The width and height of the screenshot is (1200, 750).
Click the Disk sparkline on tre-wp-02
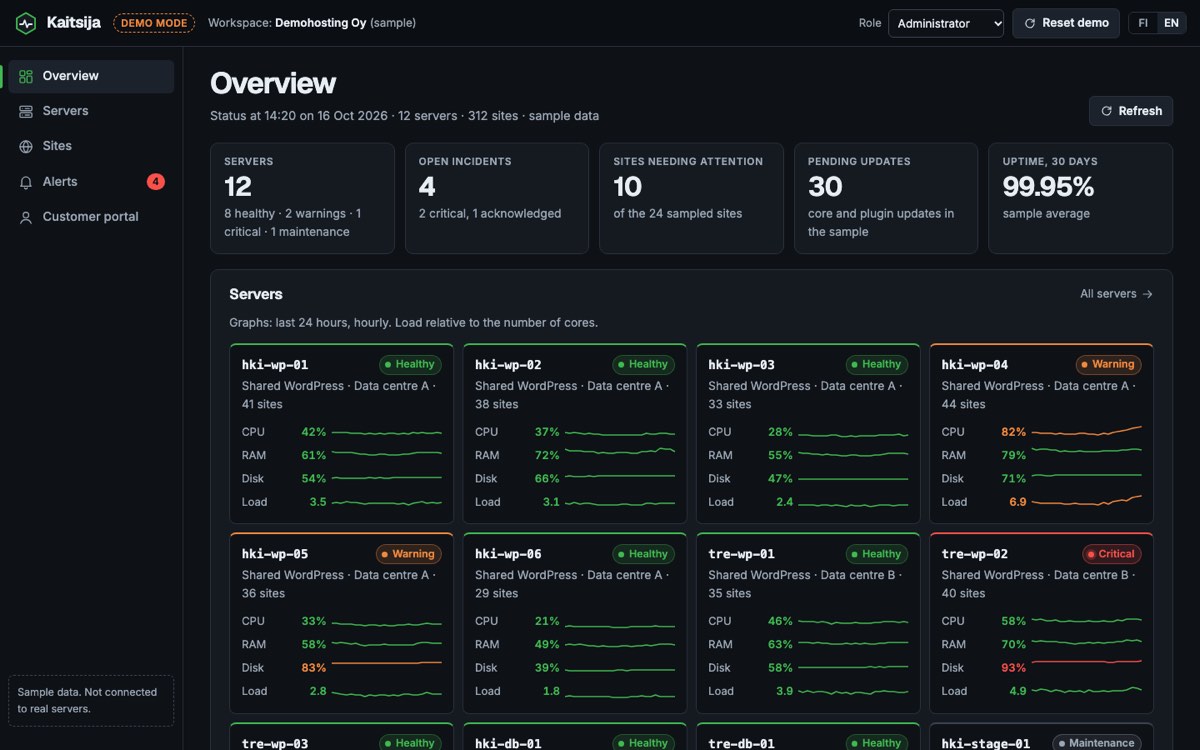tap(1086, 662)
